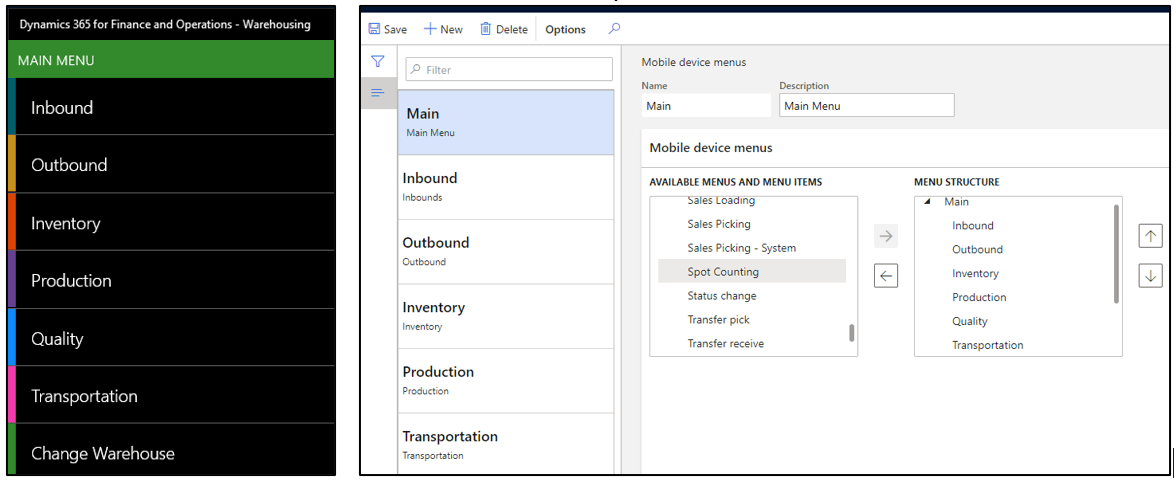Open Transportation in Warehousing main menu
This screenshot has height=480, width=1176.
click(171, 396)
